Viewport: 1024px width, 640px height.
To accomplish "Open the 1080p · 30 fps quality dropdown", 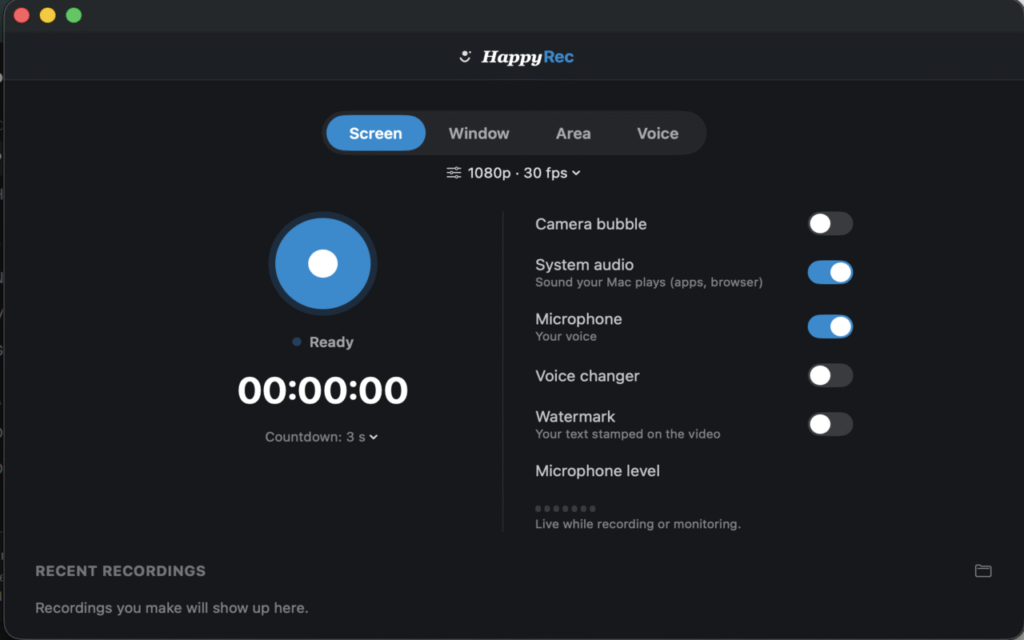I will point(514,173).
